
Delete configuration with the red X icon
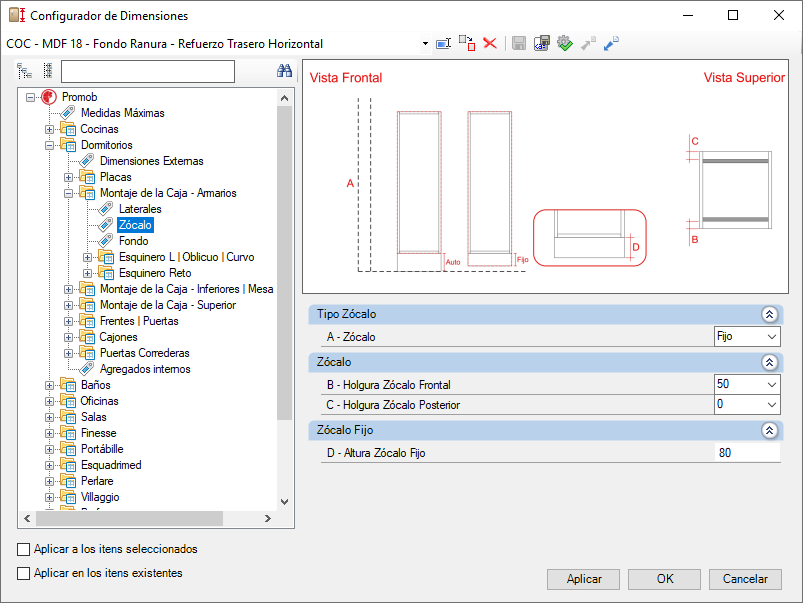(x=490, y=44)
